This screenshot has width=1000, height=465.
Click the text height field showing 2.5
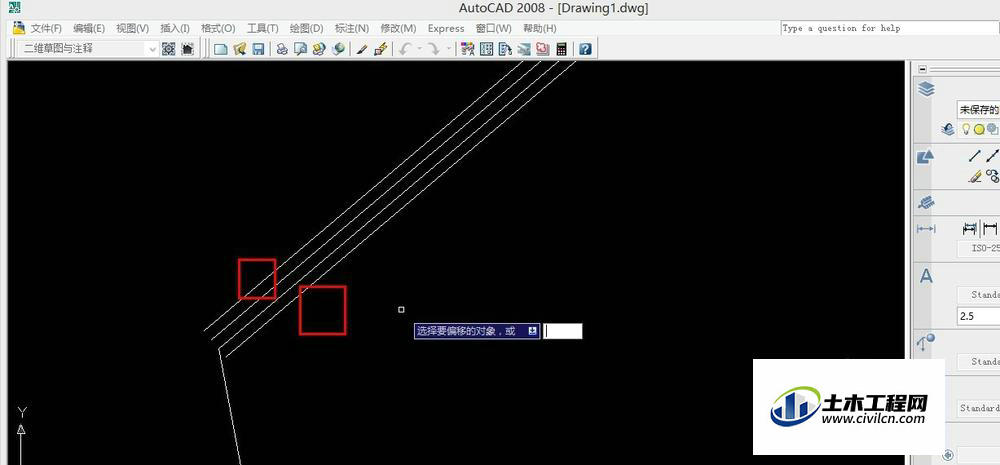[979, 316]
